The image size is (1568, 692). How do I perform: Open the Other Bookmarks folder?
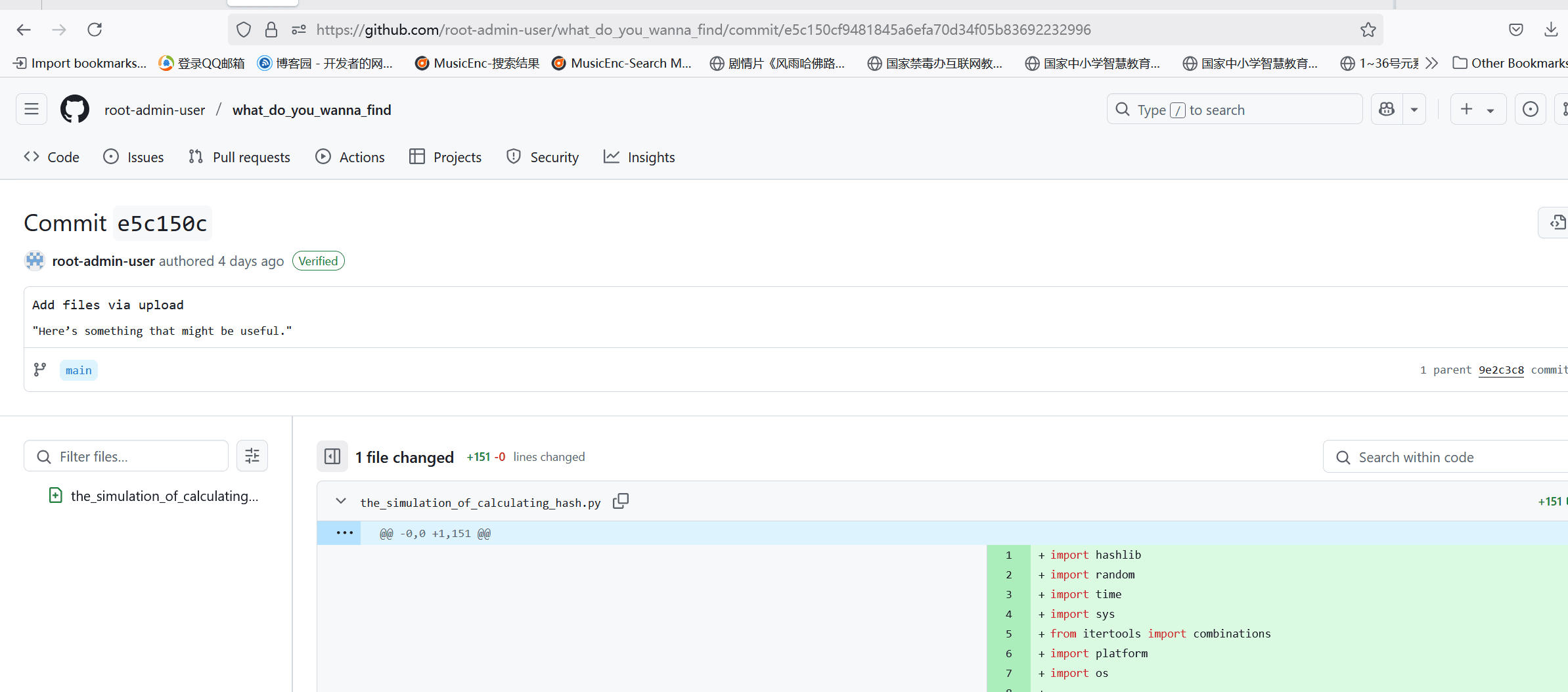[x=1510, y=63]
